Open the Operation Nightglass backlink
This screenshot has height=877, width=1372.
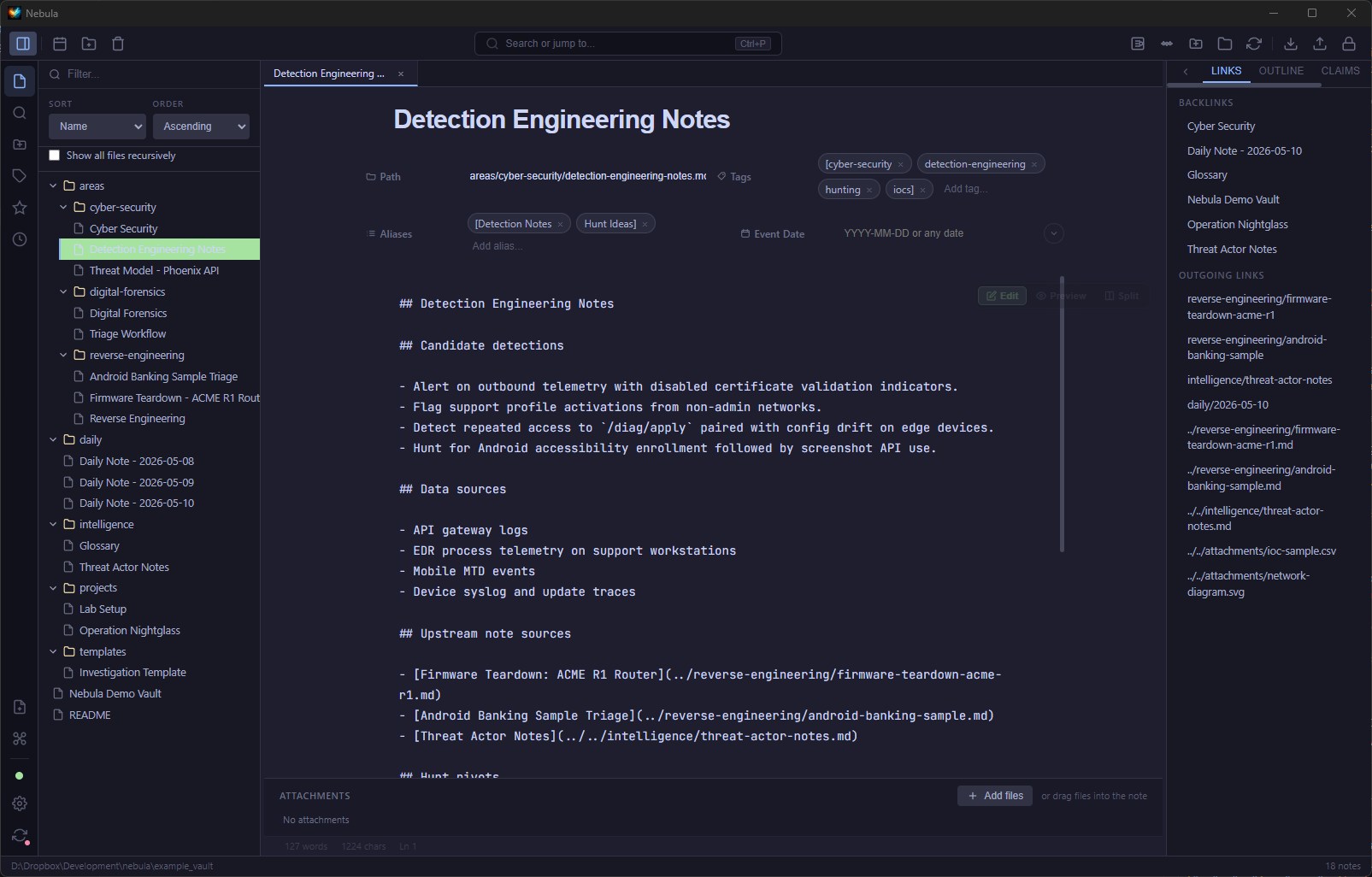(1237, 224)
